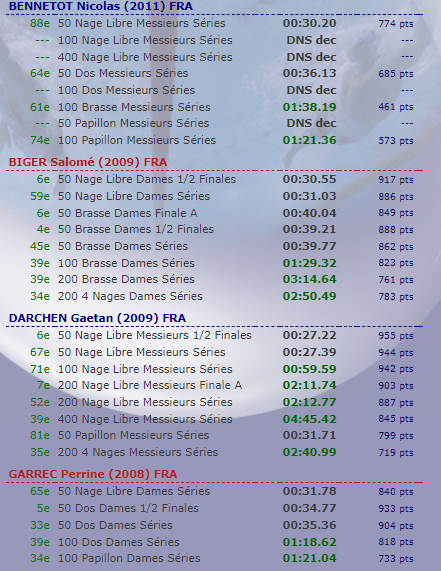Select the 917 pts score for Biger
This screenshot has width=441, height=571.
point(396,180)
